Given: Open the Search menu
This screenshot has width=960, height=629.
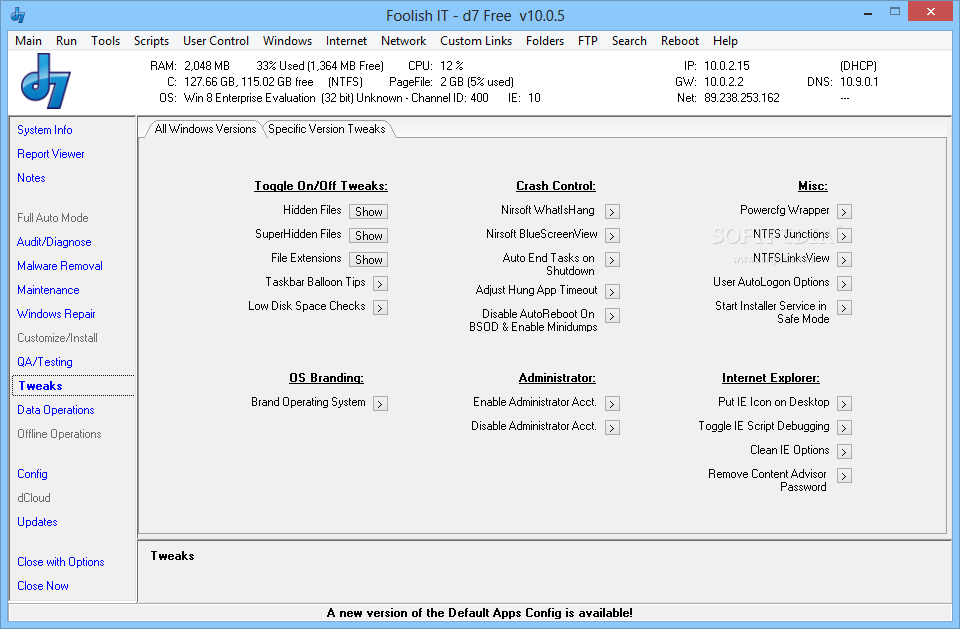Looking at the screenshot, I should [x=629, y=40].
